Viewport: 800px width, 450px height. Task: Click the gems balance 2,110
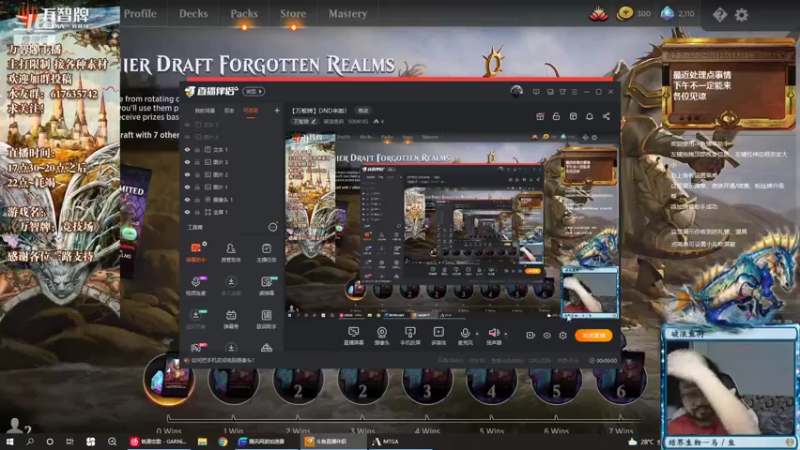point(678,14)
